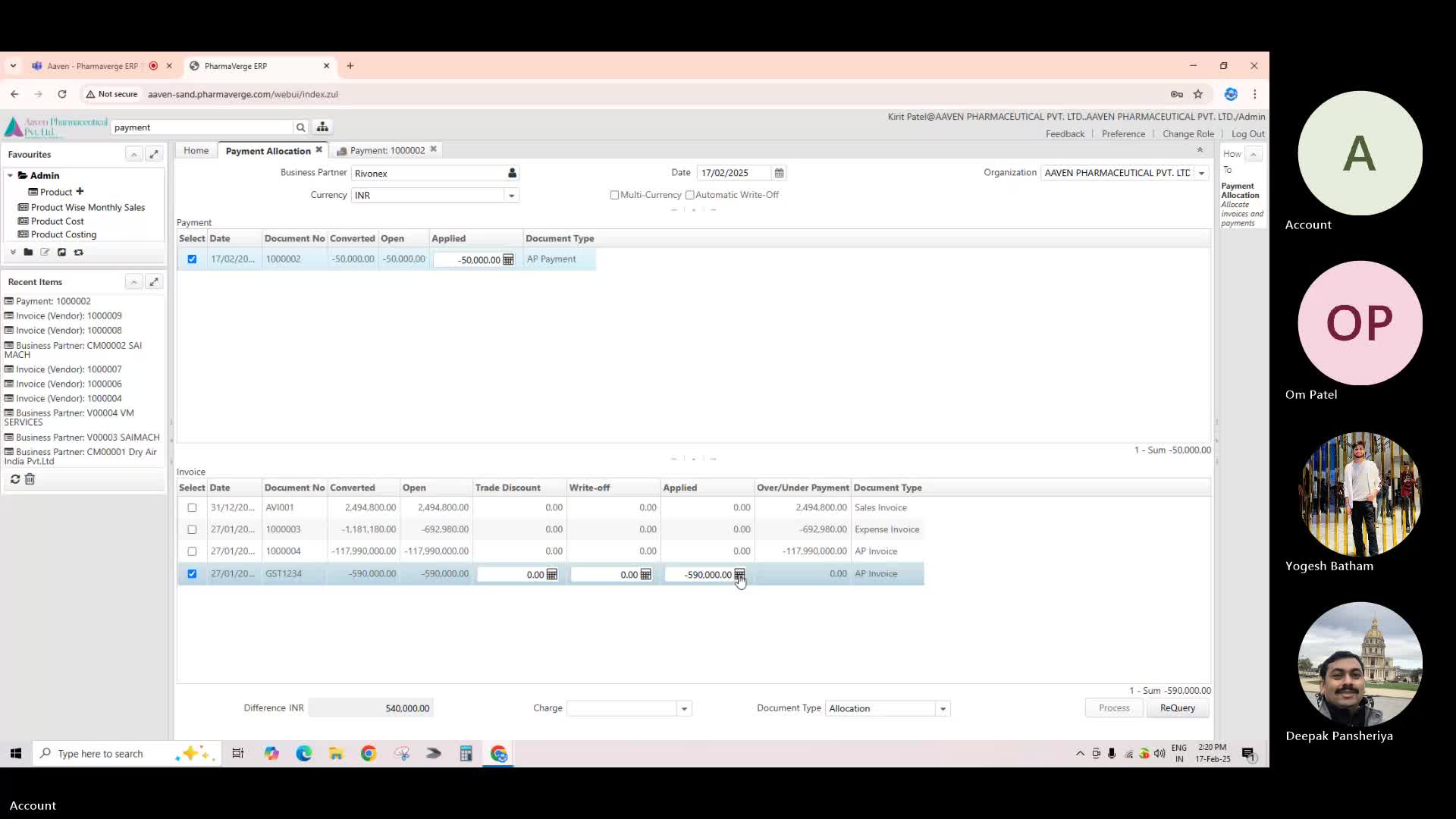The image size is (1456, 819).
Task: Clear recent items with trash icon
Action: tap(30, 479)
